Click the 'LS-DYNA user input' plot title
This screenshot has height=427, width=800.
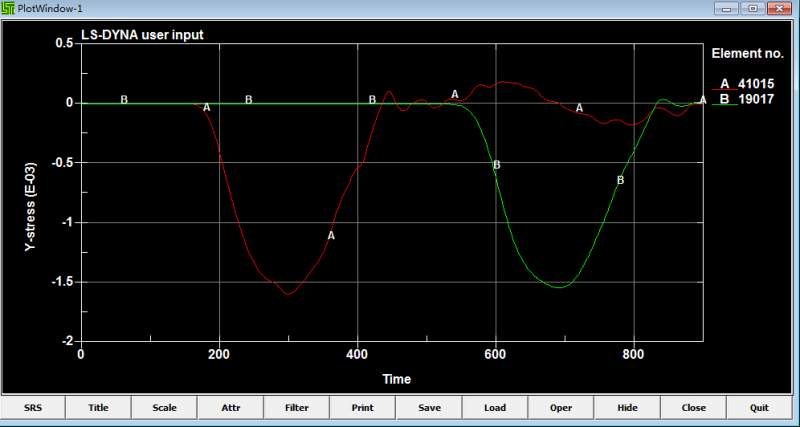[142, 35]
